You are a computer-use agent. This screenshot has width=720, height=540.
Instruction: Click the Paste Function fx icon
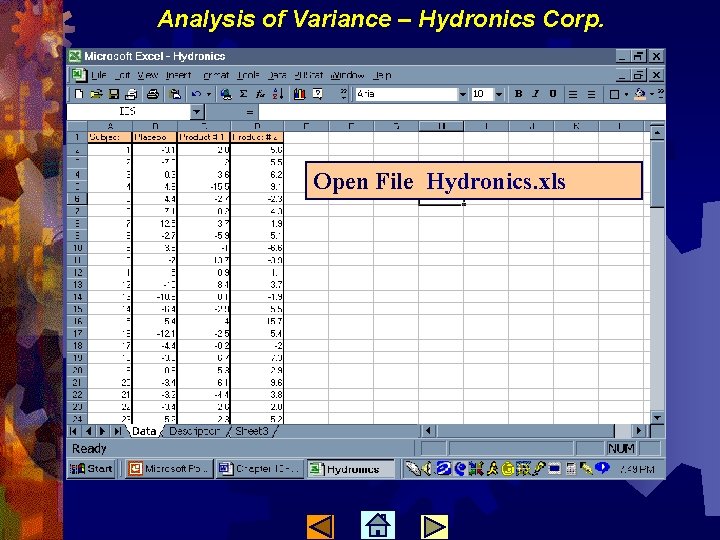260,94
